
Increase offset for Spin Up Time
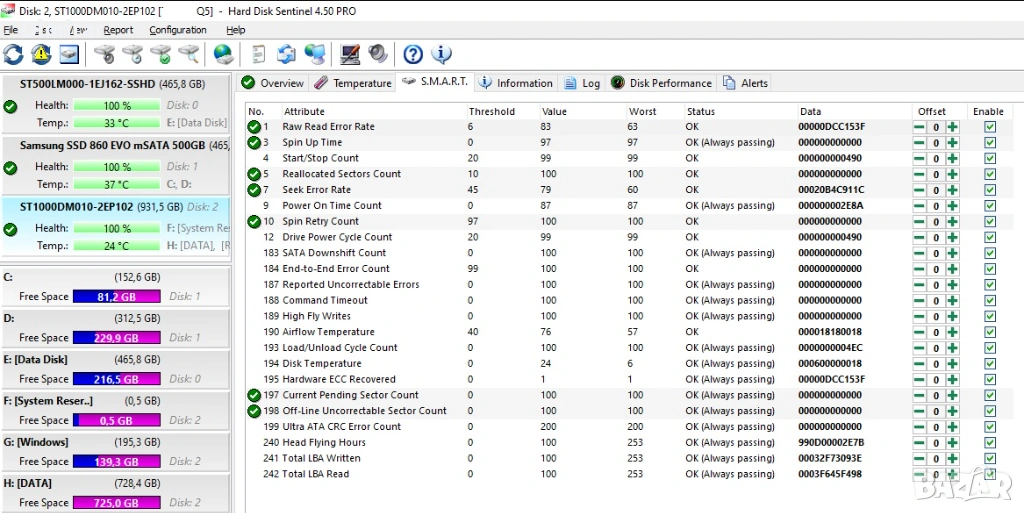[953, 143]
